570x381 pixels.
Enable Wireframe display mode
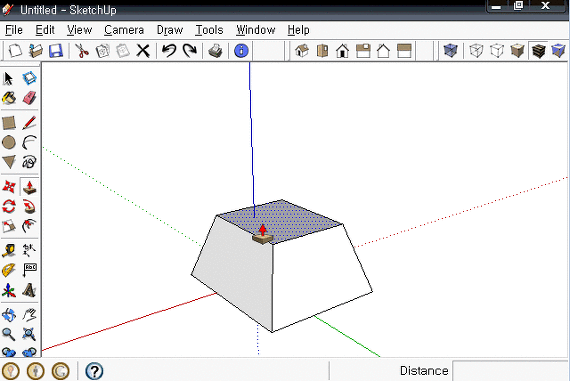476,51
